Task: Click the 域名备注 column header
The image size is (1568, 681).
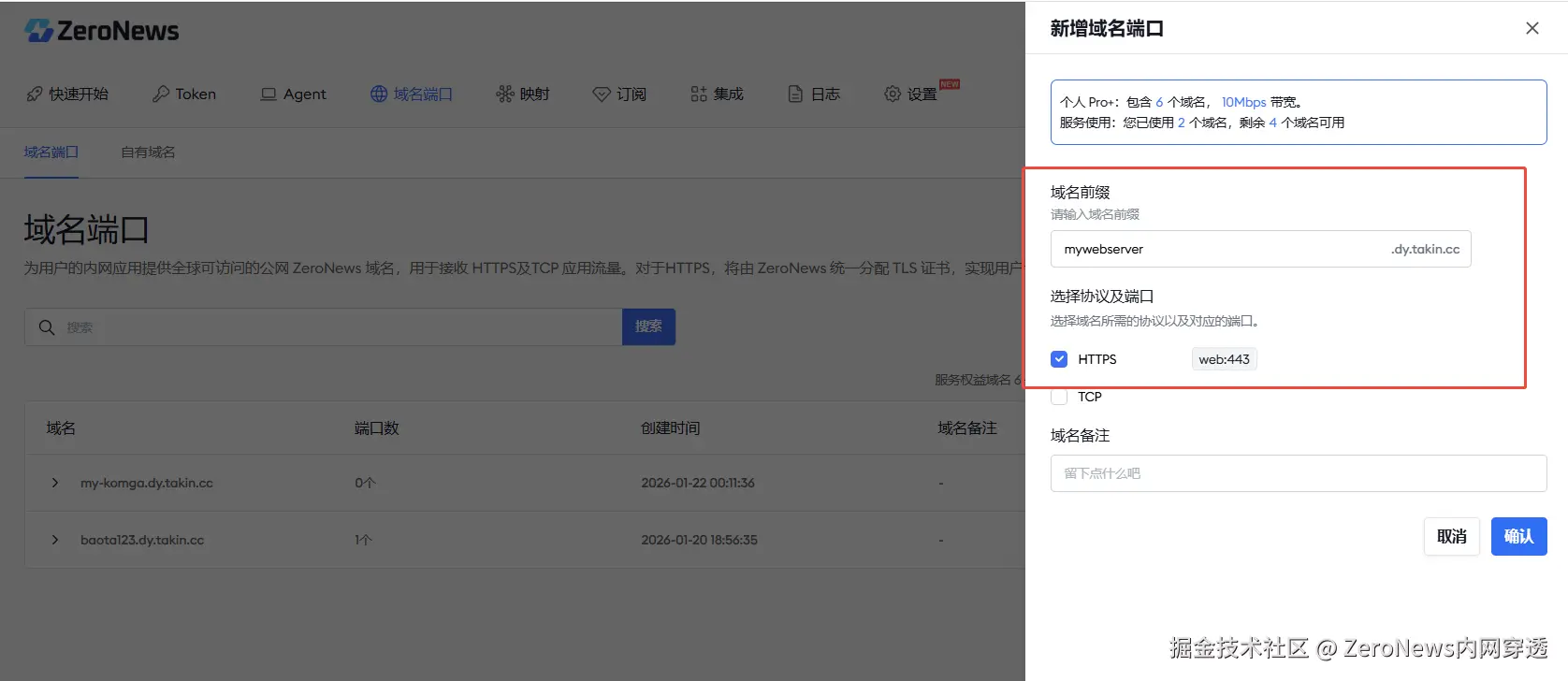Action: [967, 427]
